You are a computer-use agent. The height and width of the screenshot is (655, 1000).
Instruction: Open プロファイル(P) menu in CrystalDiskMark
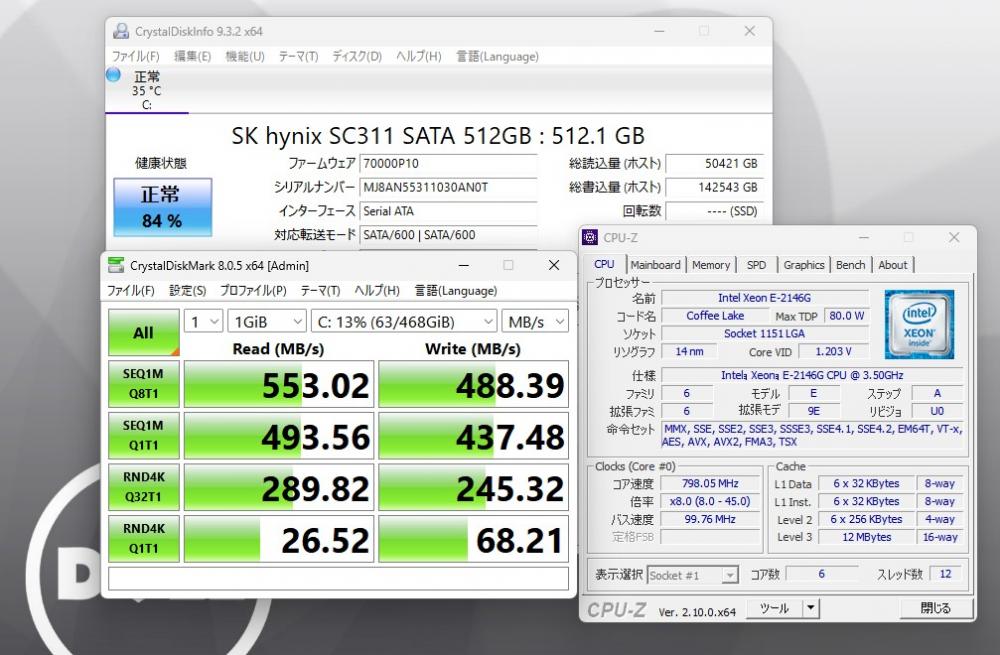click(x=253, y=290)
